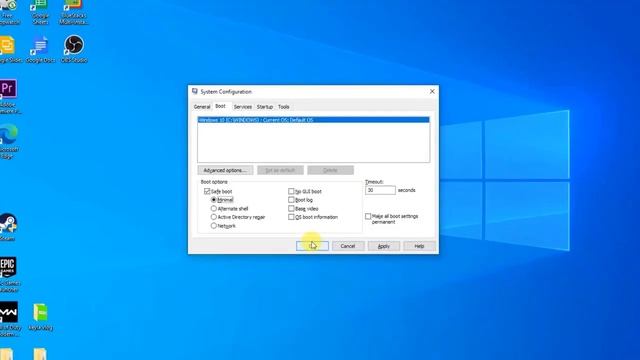
Task: Enable the Base video checkbox
Action: click(291, 208)
